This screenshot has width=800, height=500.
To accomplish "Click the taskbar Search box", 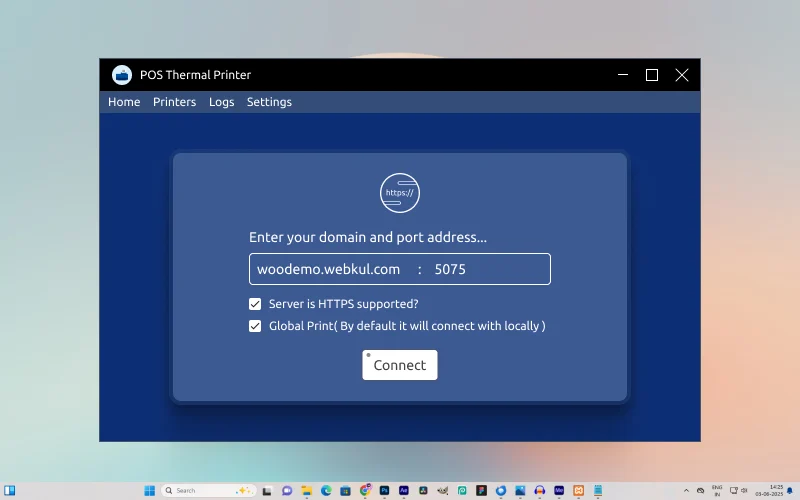I will click(208, 490).
